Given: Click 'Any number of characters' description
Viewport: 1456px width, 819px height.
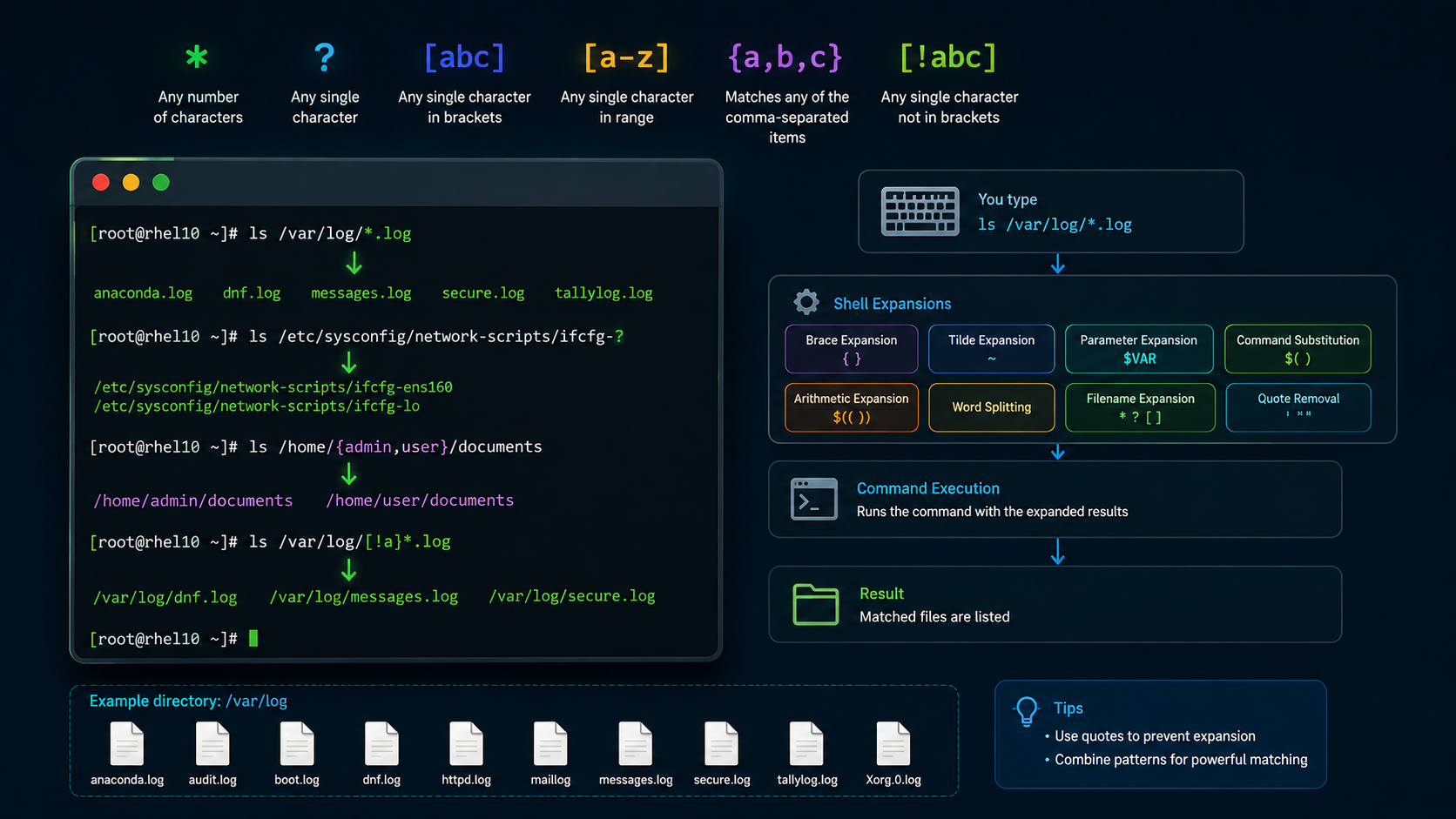Looking at the screenshot, I should click(199, 107).
